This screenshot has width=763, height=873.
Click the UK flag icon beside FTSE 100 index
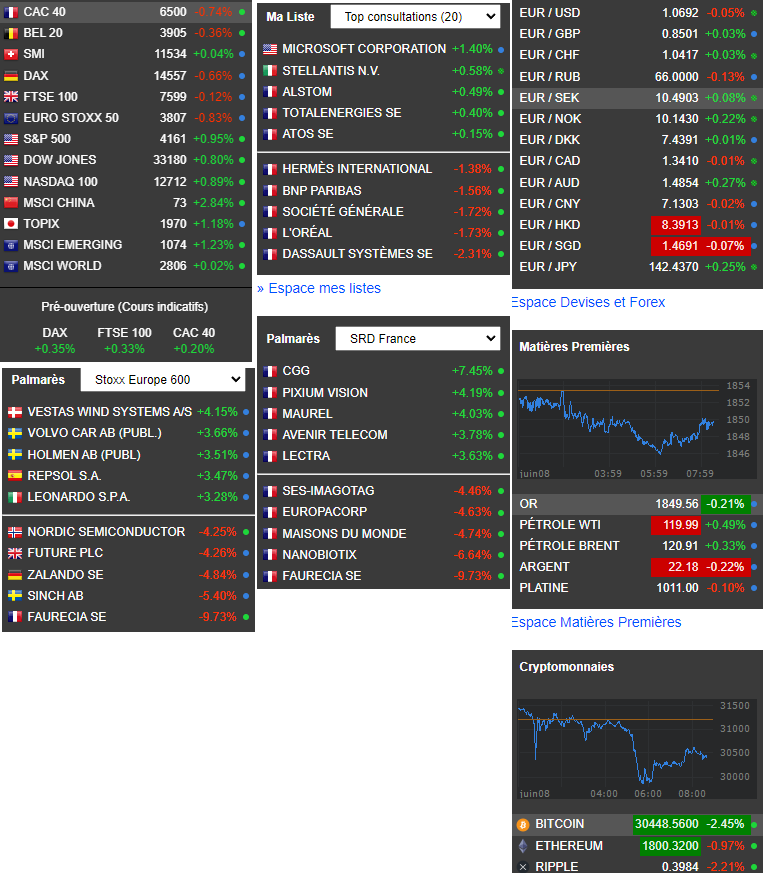click(11, 97)
